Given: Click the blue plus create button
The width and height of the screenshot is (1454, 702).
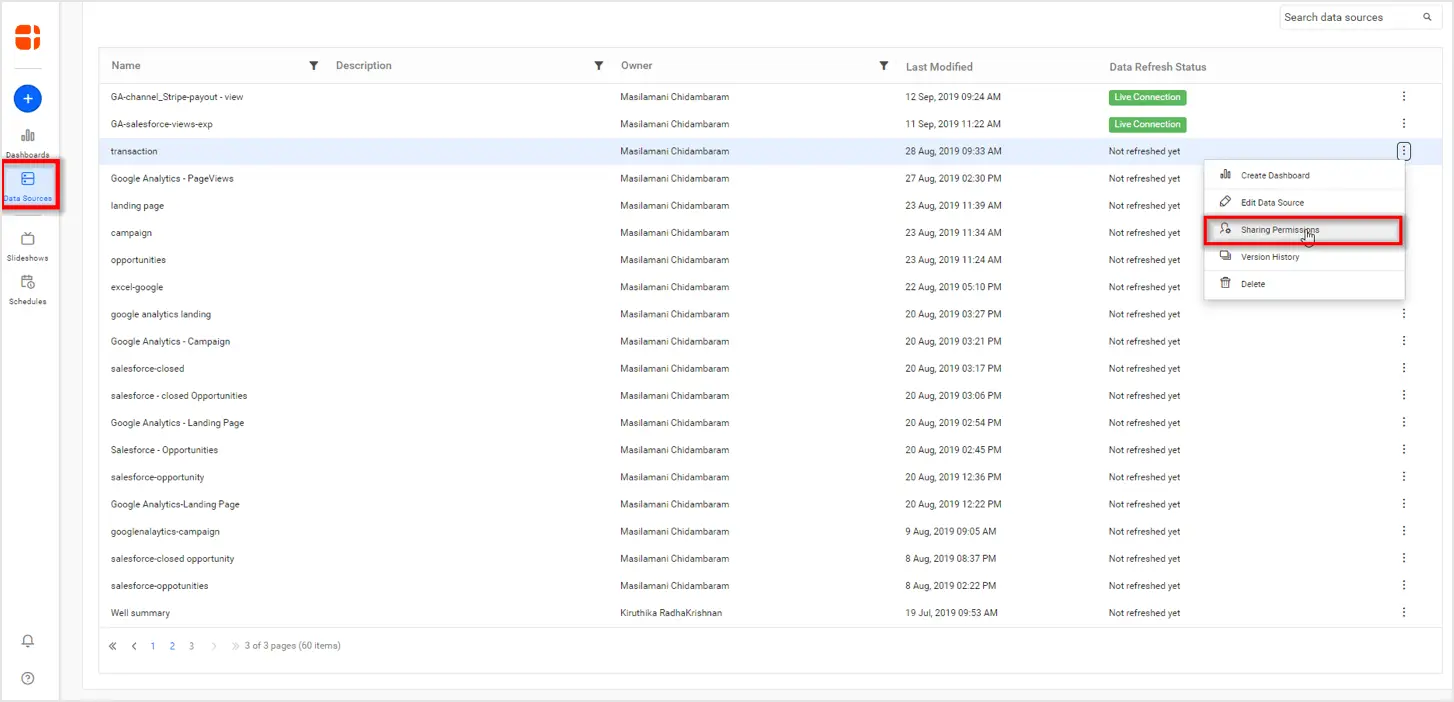Looking at the screenshot, I should tap(28, 99).
